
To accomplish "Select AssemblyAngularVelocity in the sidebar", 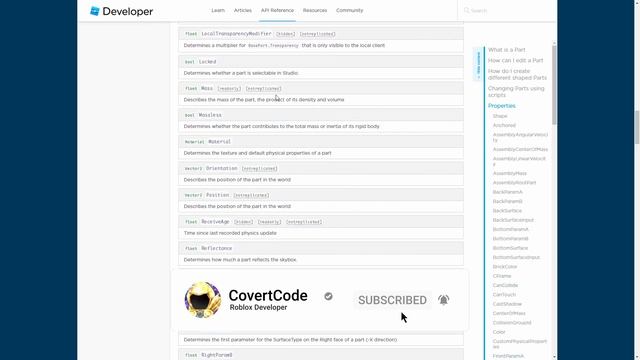I will 520,137.
